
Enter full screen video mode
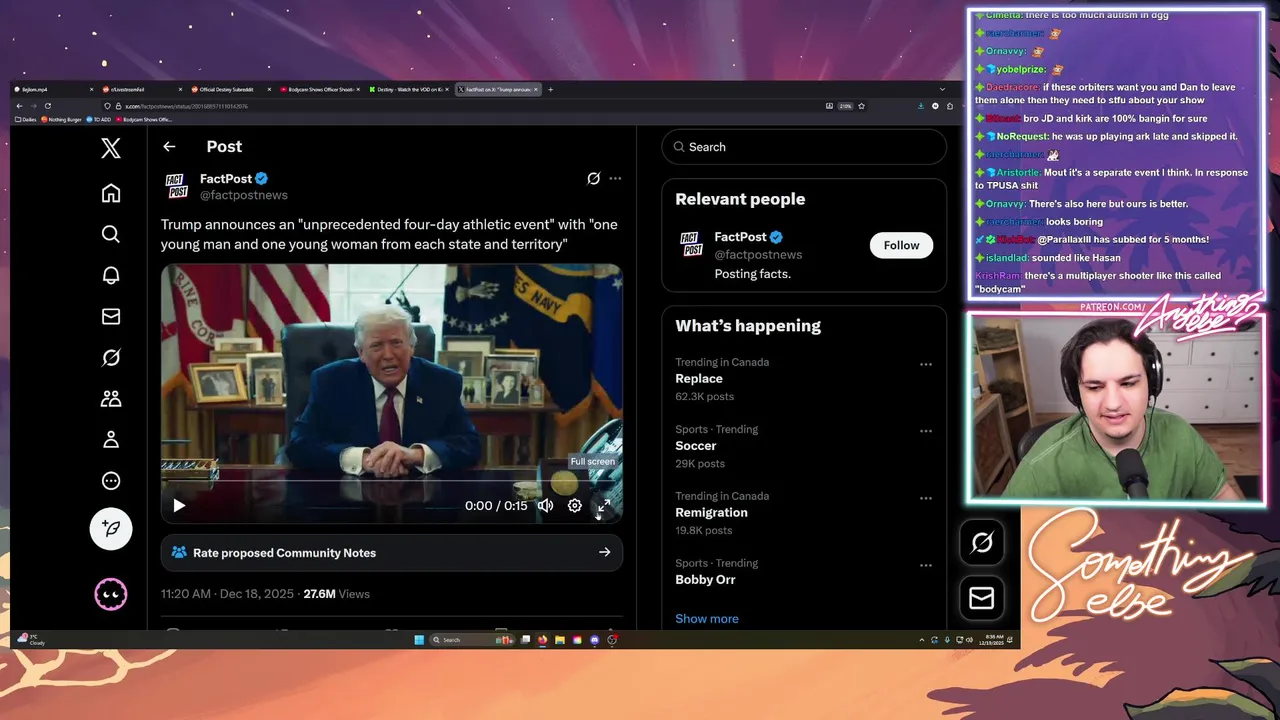point(604,505)
